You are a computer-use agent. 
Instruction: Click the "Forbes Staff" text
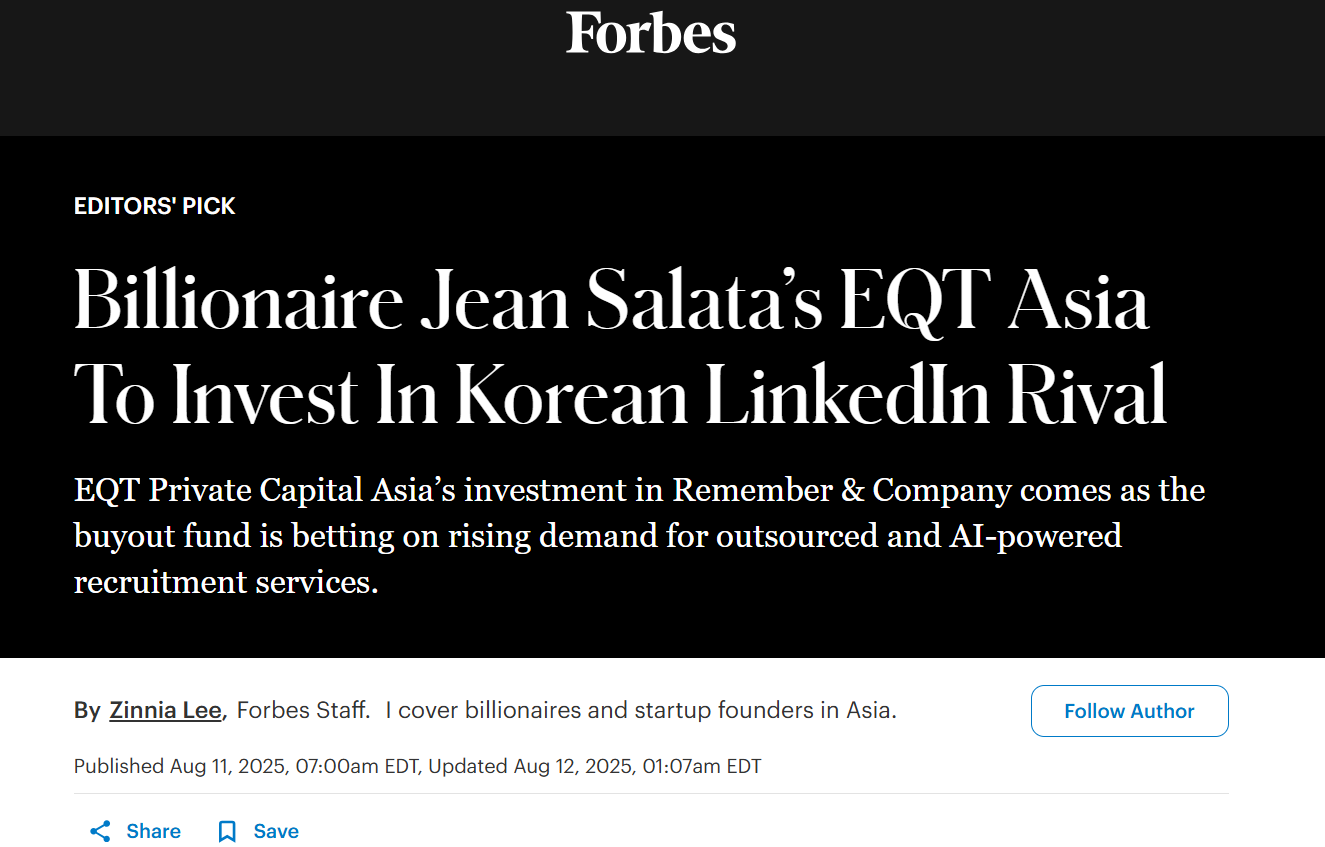pyautogui.click(x=302, y=711)
